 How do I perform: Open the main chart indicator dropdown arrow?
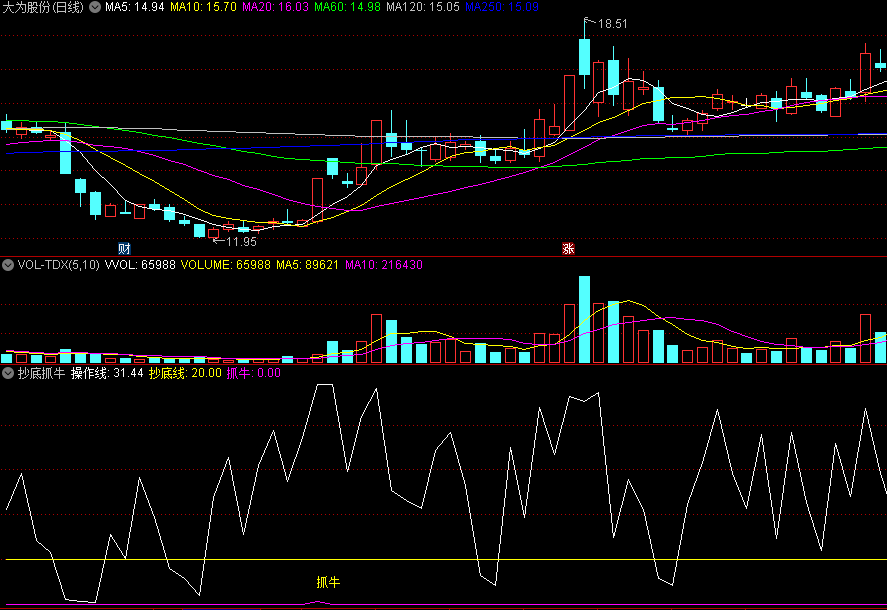95,7
